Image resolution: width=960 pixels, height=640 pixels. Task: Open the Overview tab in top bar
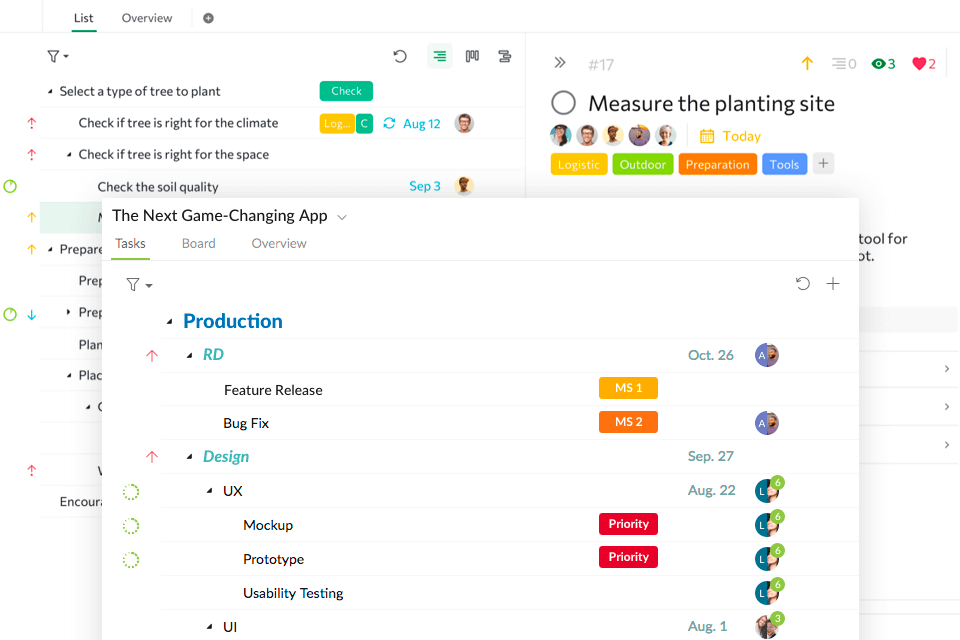(147, 18)
